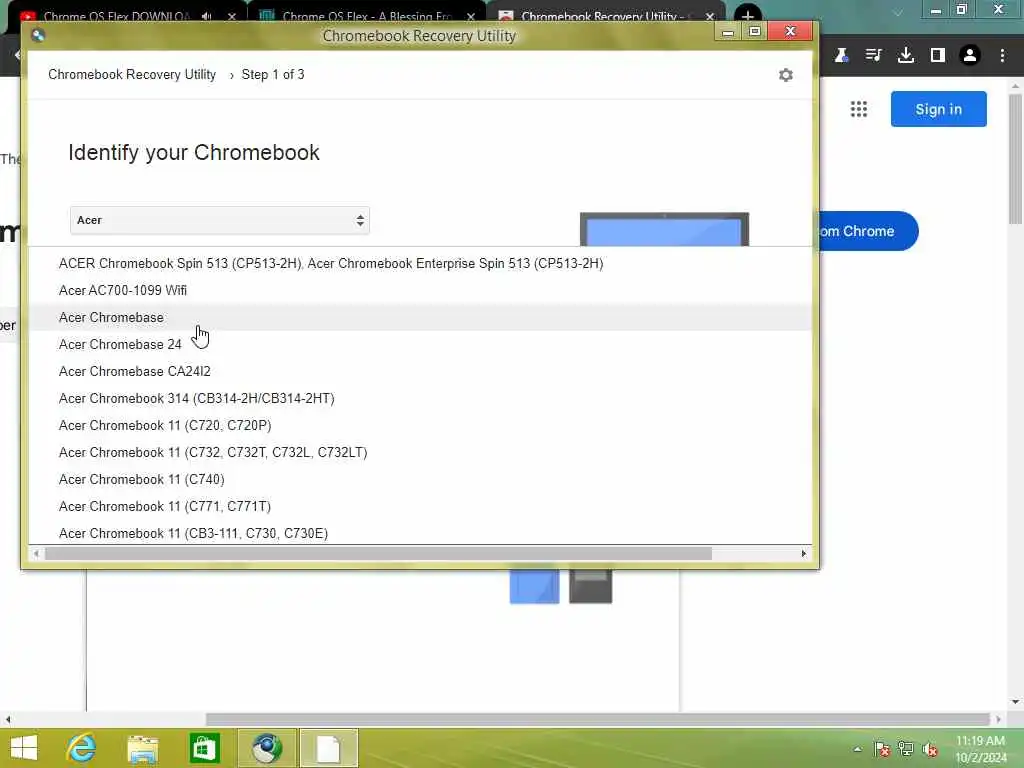The image size is (1024, 768).
Task: Click the browser vertical scrollbar
Action: pyautogui.click(x=1015, y=159)
